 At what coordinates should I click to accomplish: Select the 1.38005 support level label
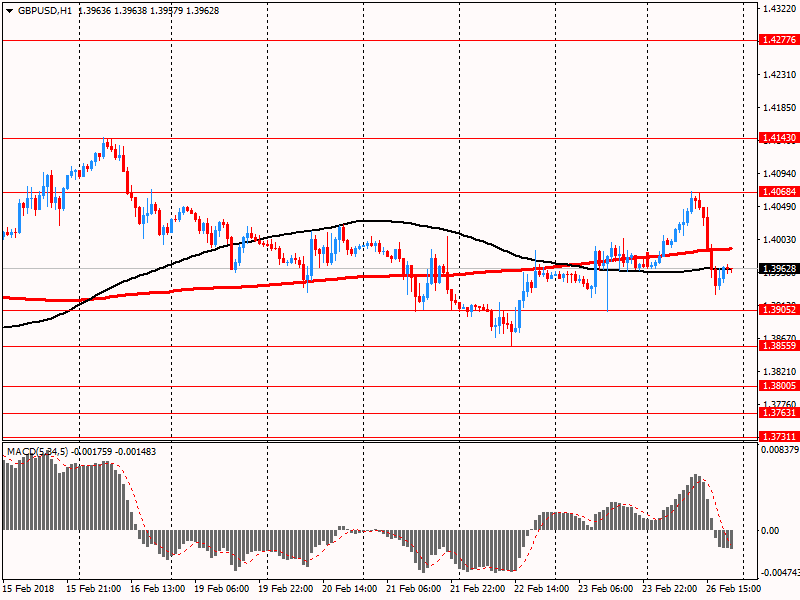point(778,386)
